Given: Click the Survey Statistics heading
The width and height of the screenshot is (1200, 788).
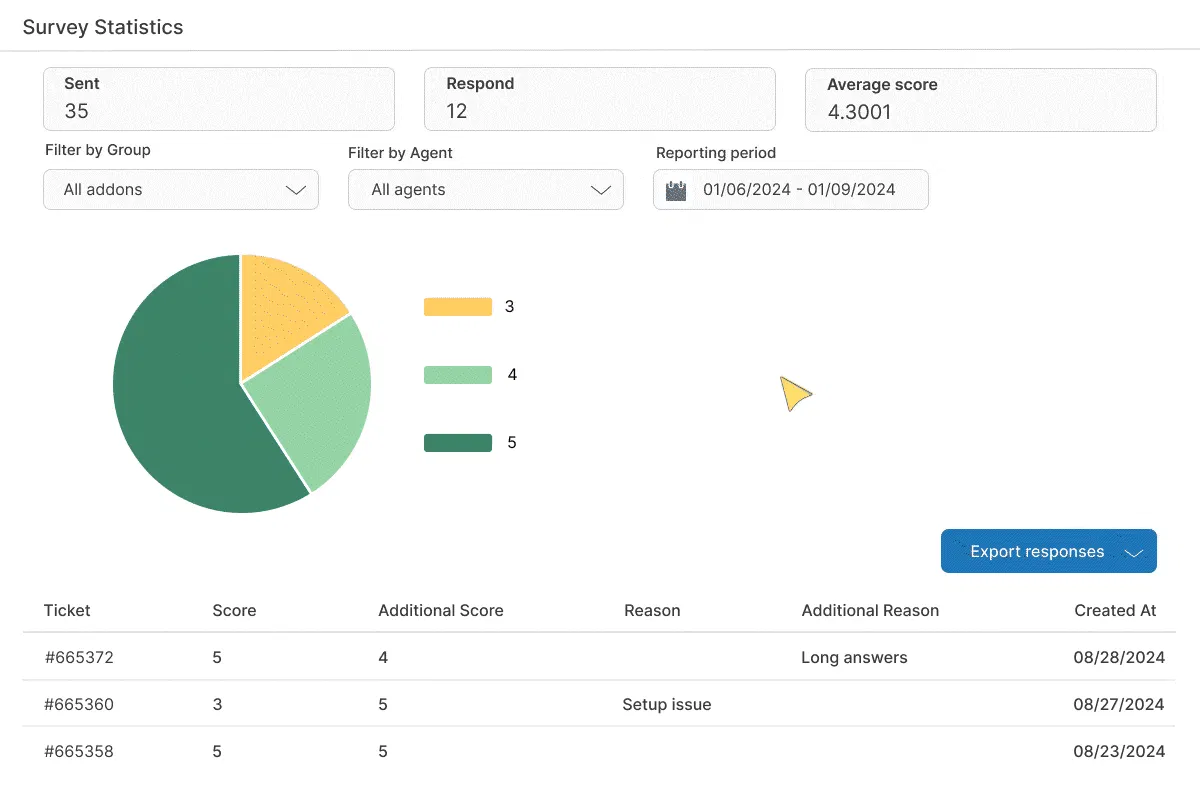Looking at the screenshot, I should (103, 27).
